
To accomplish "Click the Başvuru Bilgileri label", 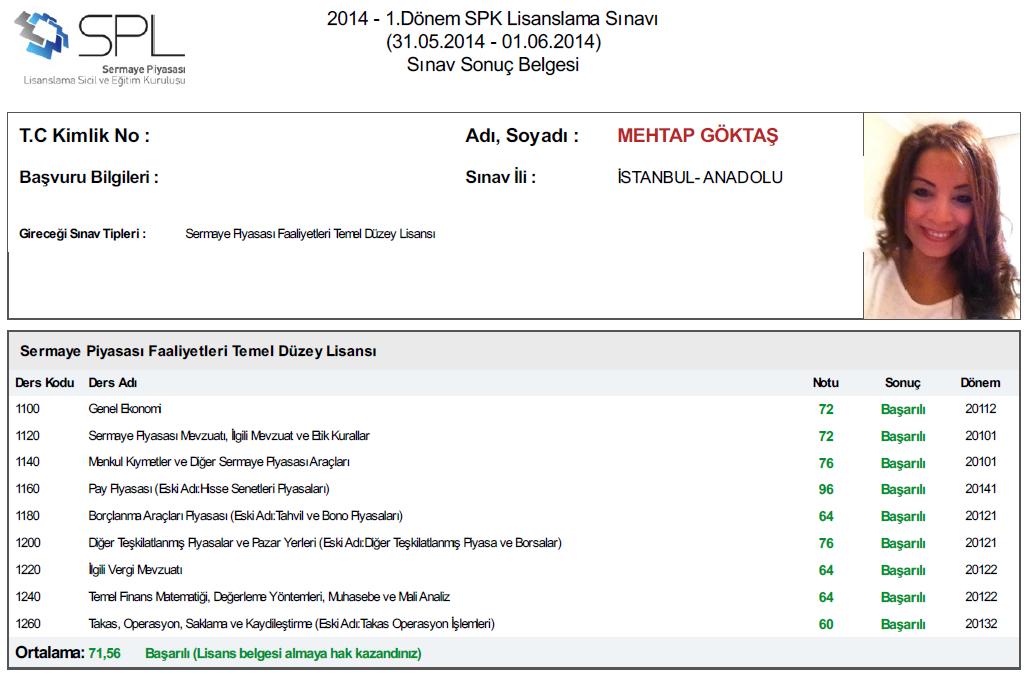I will point(89,177).
